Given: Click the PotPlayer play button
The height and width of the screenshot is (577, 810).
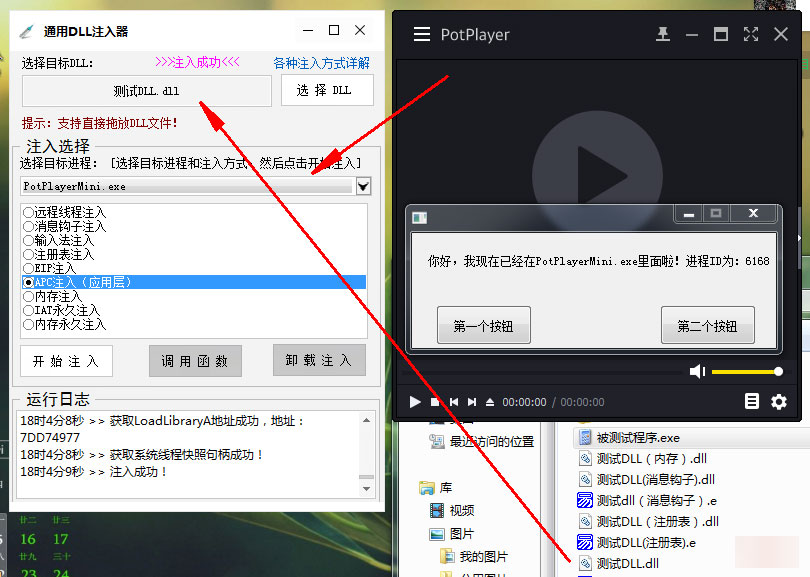Looking at the screenshot, I should coord(415,402).
